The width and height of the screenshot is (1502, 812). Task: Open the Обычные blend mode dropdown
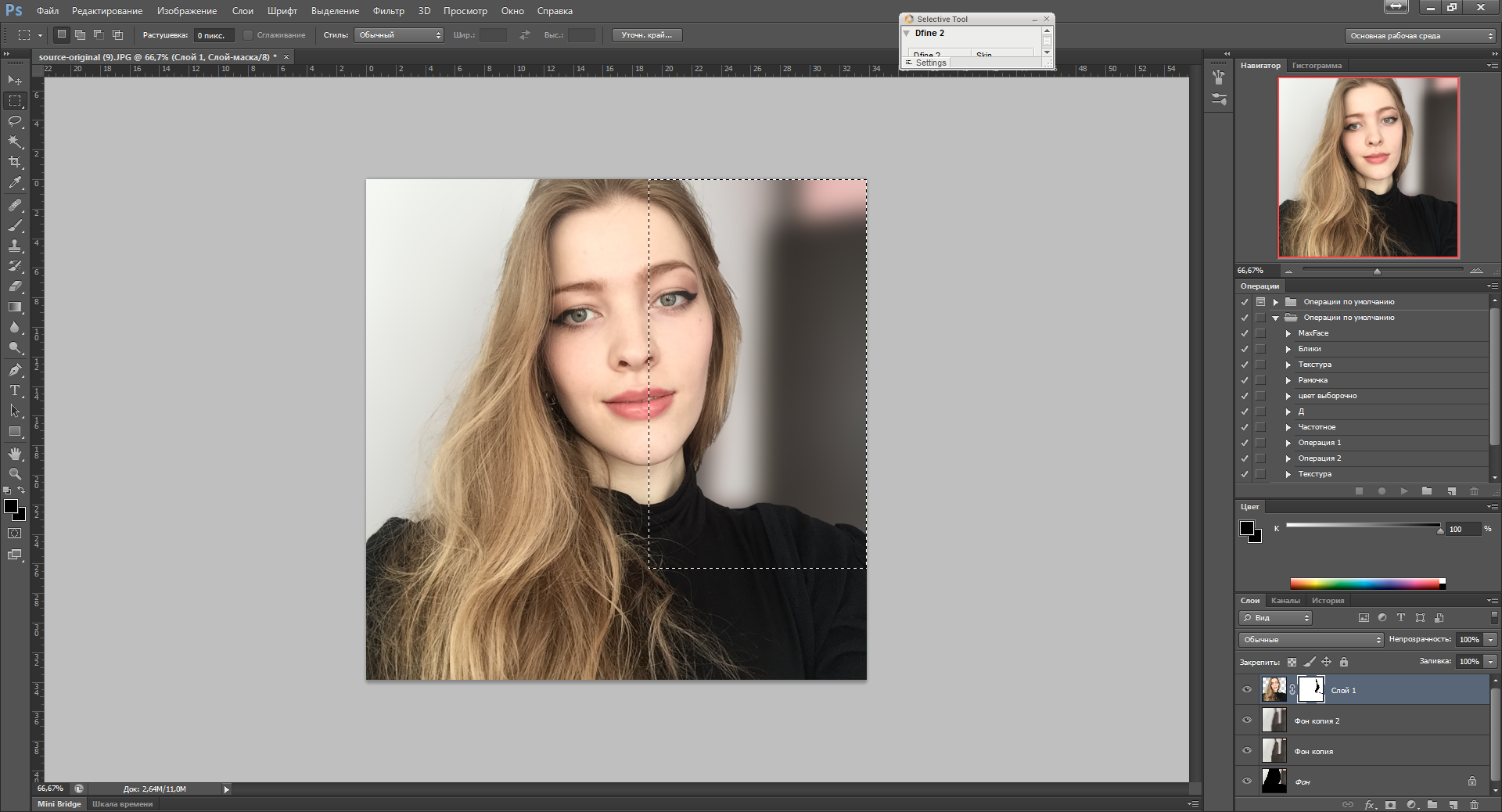point(1311,640)
